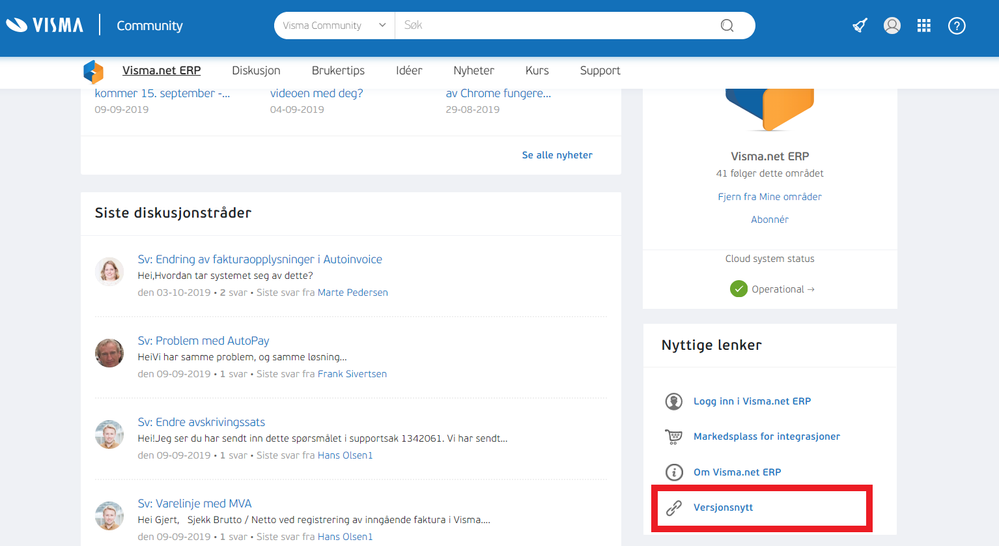Open the rocket what's new icon
Viewport: 999px width, 546px height.
tap(860, 25)
